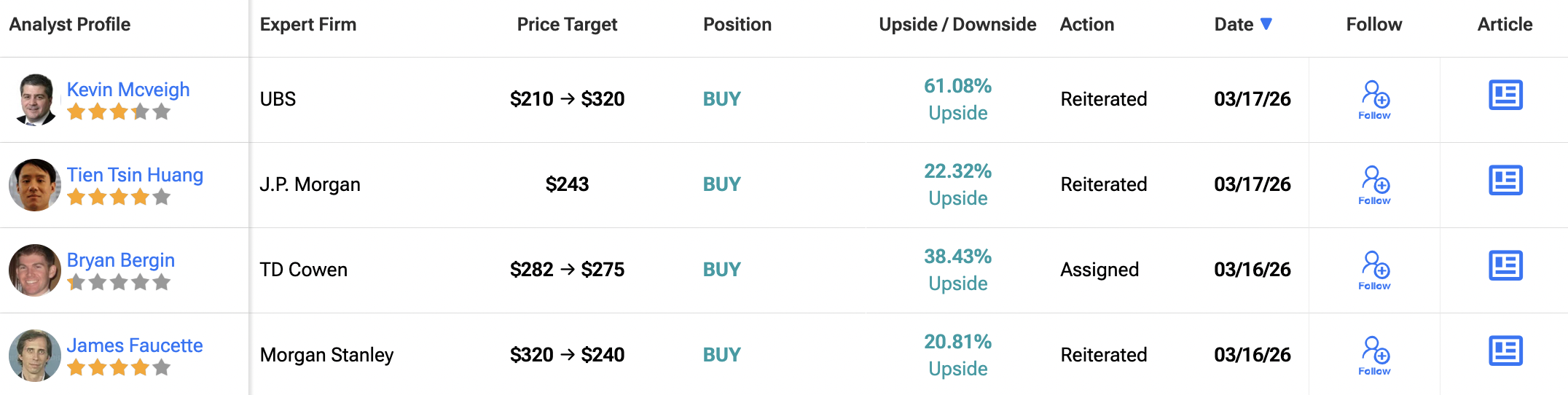Image resolution: width=1568 pixels, height=395 pixels.
Task: Sort by Position column header
Action: click(737, 25)
